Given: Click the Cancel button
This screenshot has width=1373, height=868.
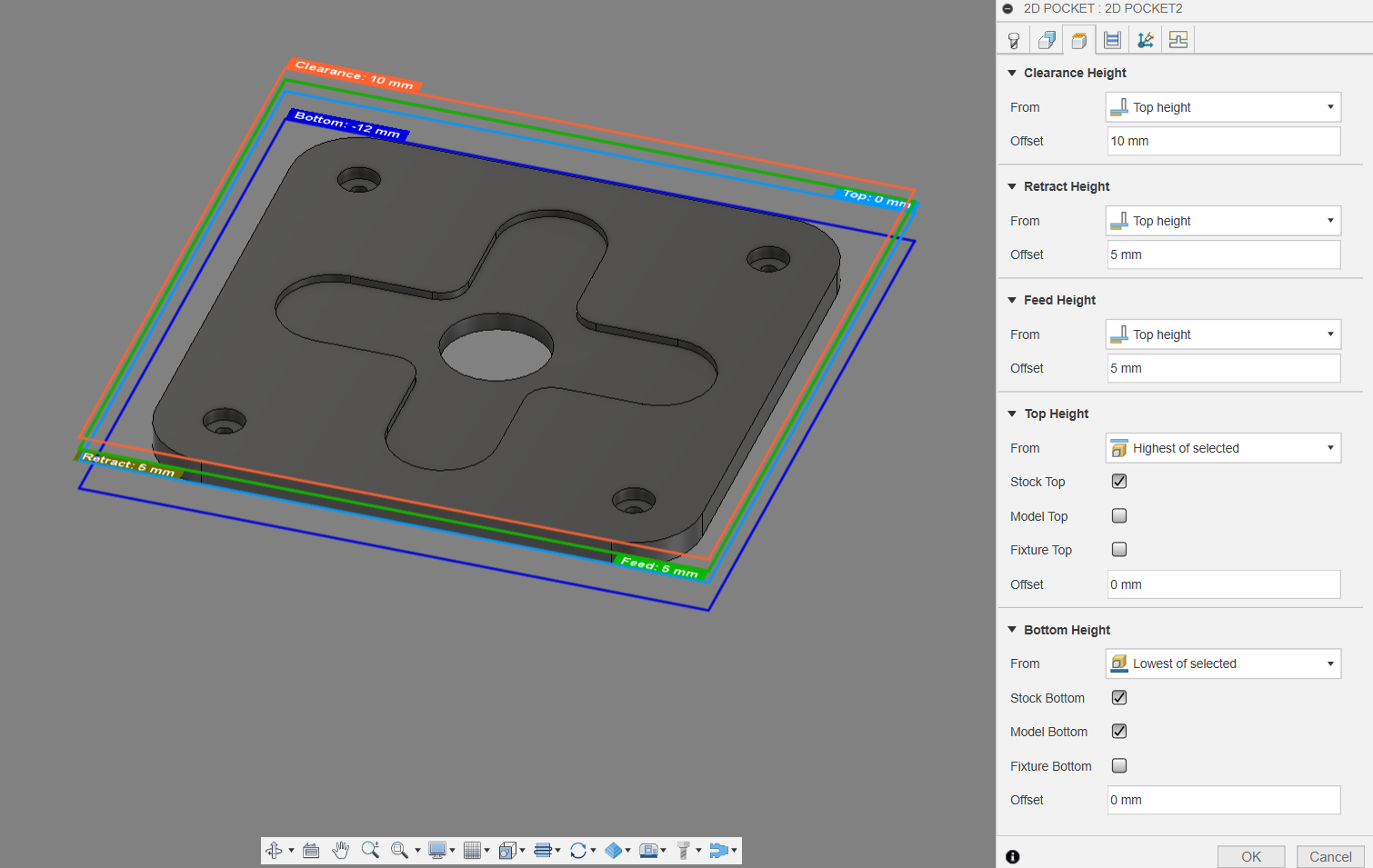Looking at the screenshot, I should click(x=1330, y=857).
